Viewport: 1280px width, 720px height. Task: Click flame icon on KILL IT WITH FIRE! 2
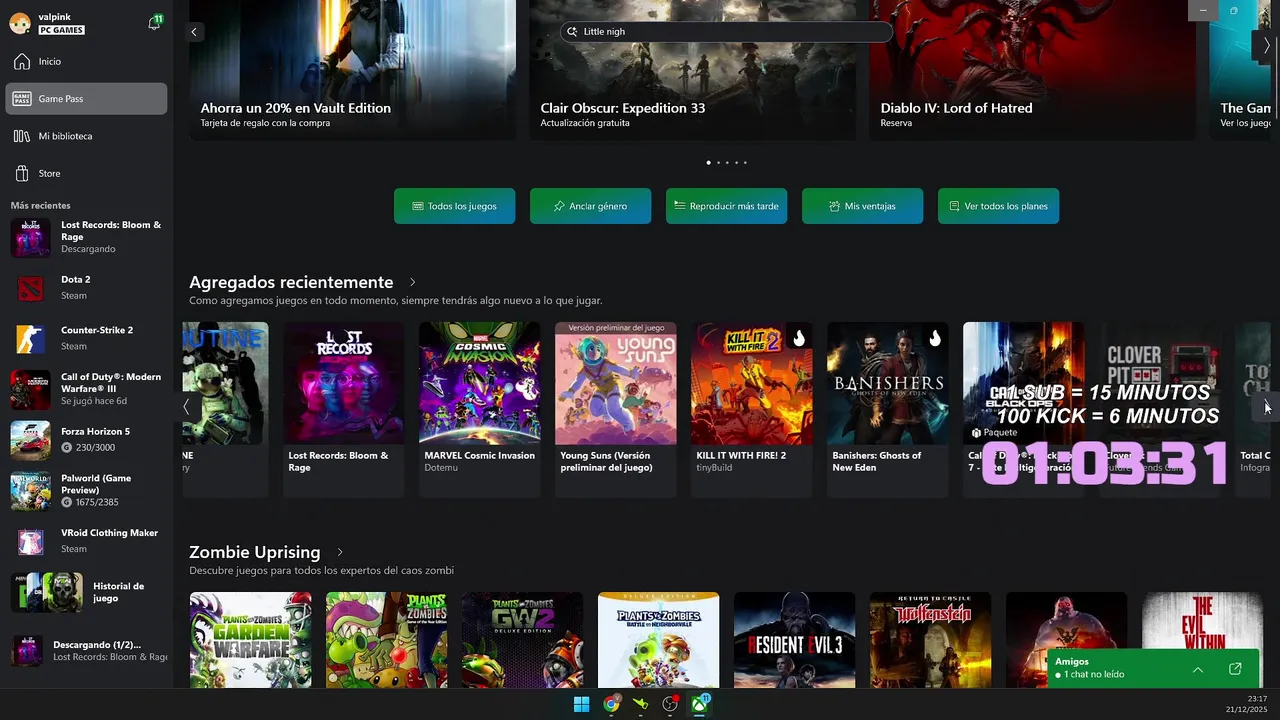pos(798,338)
